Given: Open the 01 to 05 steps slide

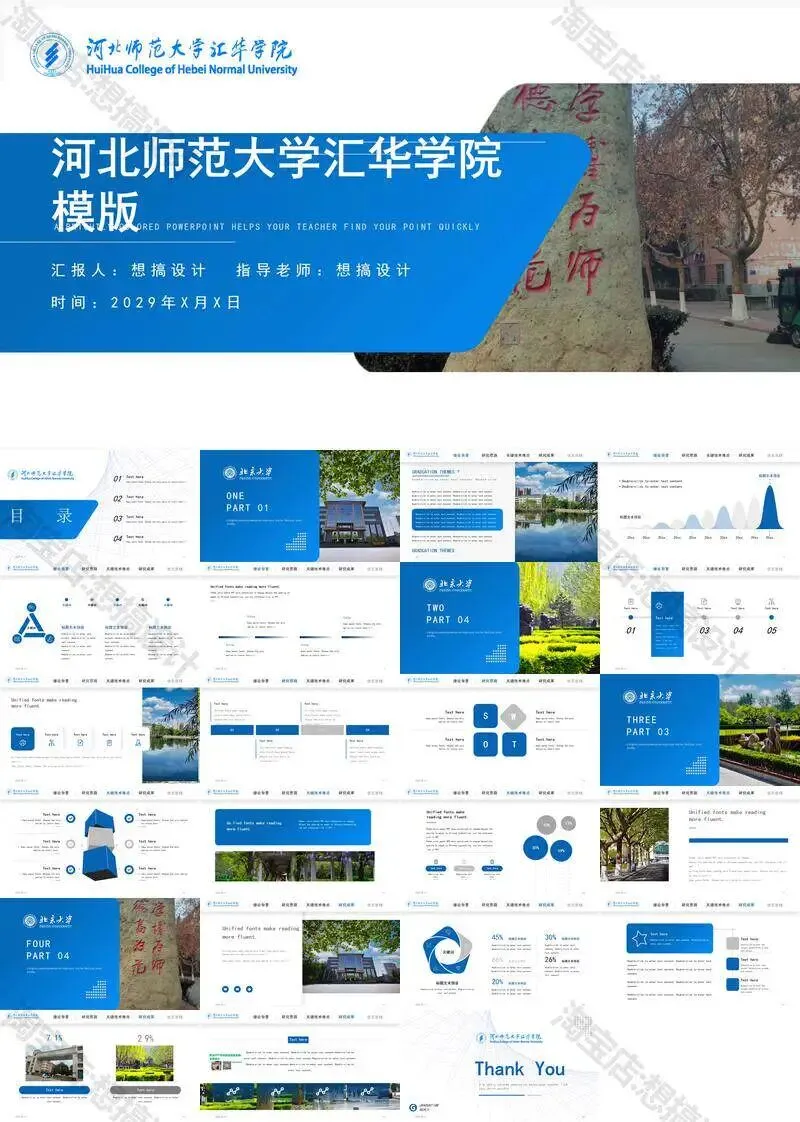Looking at the screenshot, I should click(x=700, y=618).
